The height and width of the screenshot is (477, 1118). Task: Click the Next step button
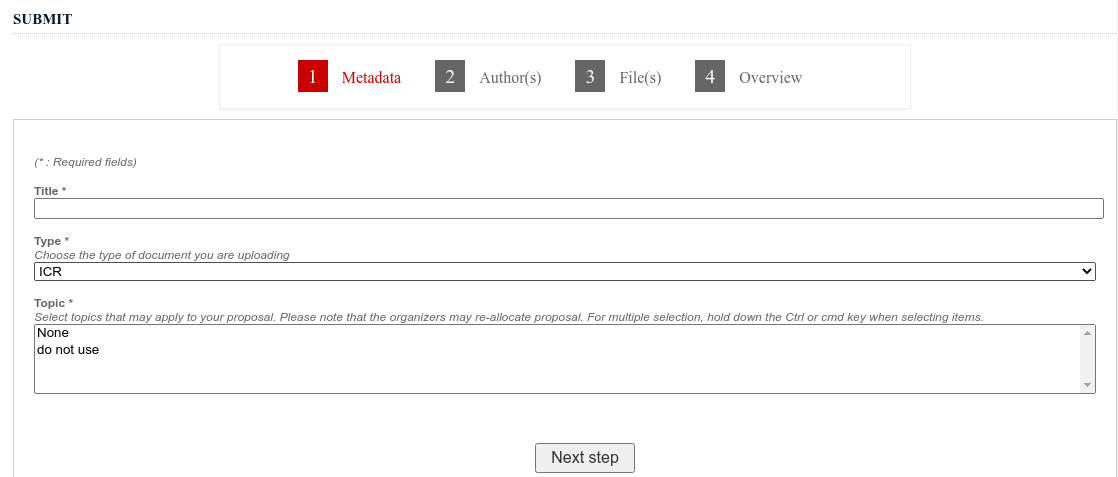(585, 458)
